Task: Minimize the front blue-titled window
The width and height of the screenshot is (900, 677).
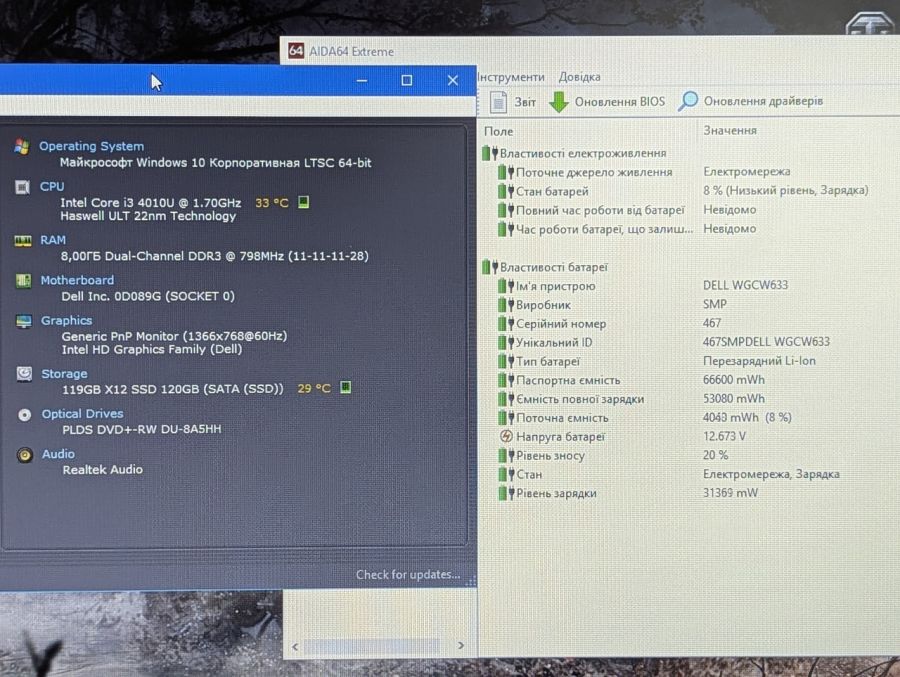Action: (x=362, y=80)
